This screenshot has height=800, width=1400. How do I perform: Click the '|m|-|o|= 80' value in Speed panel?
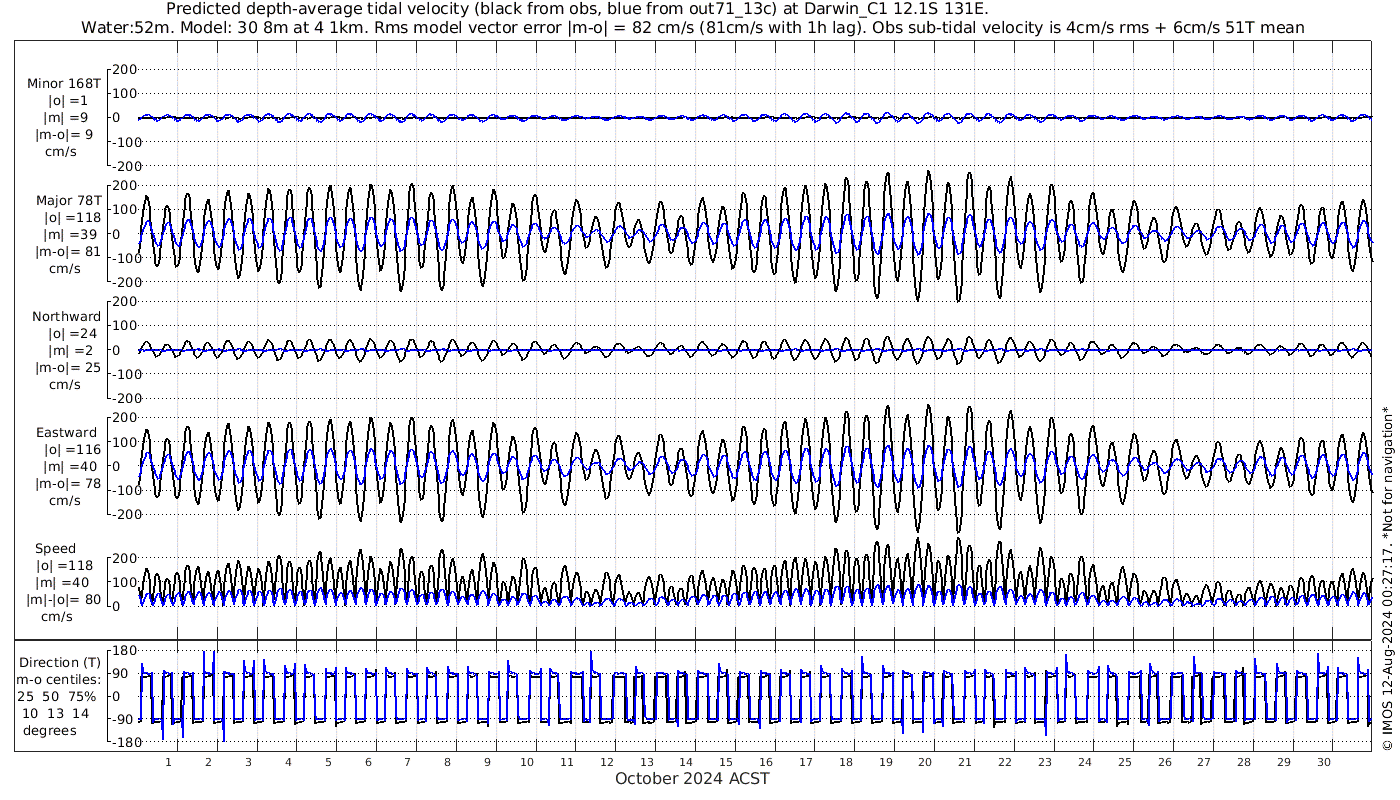click(x=65, y=600)
